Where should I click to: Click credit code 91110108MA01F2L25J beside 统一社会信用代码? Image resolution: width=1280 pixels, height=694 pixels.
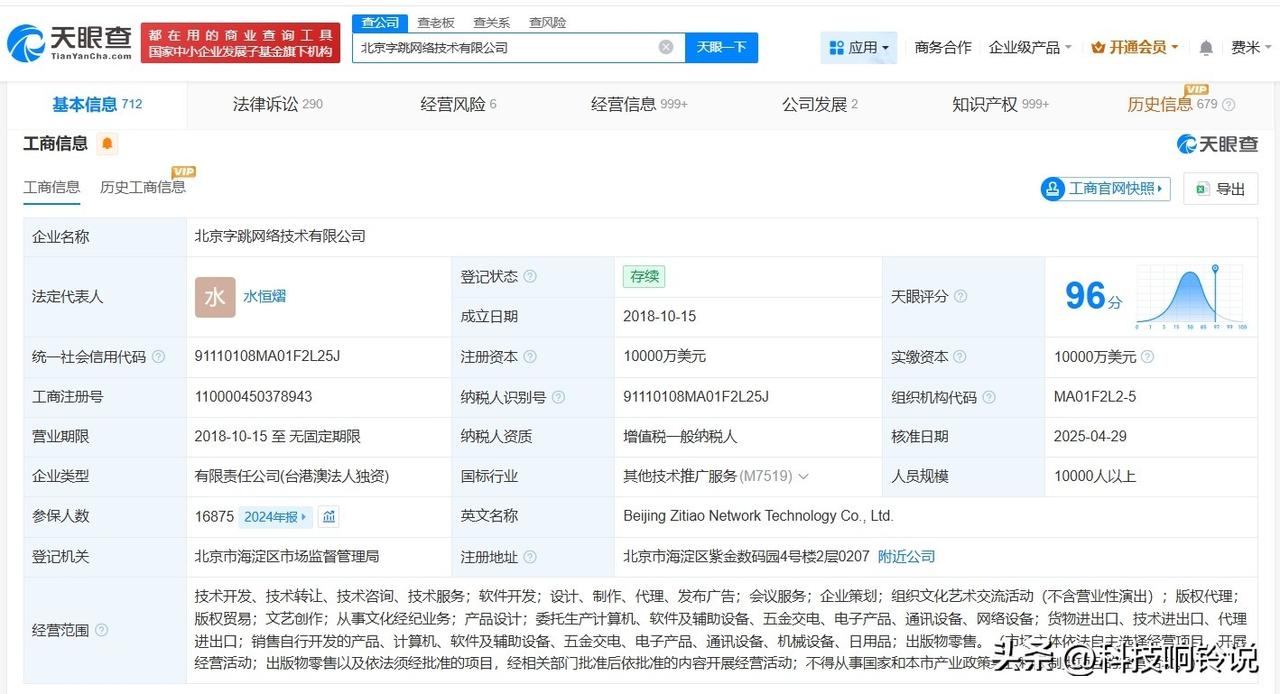[x=267, y=356]
